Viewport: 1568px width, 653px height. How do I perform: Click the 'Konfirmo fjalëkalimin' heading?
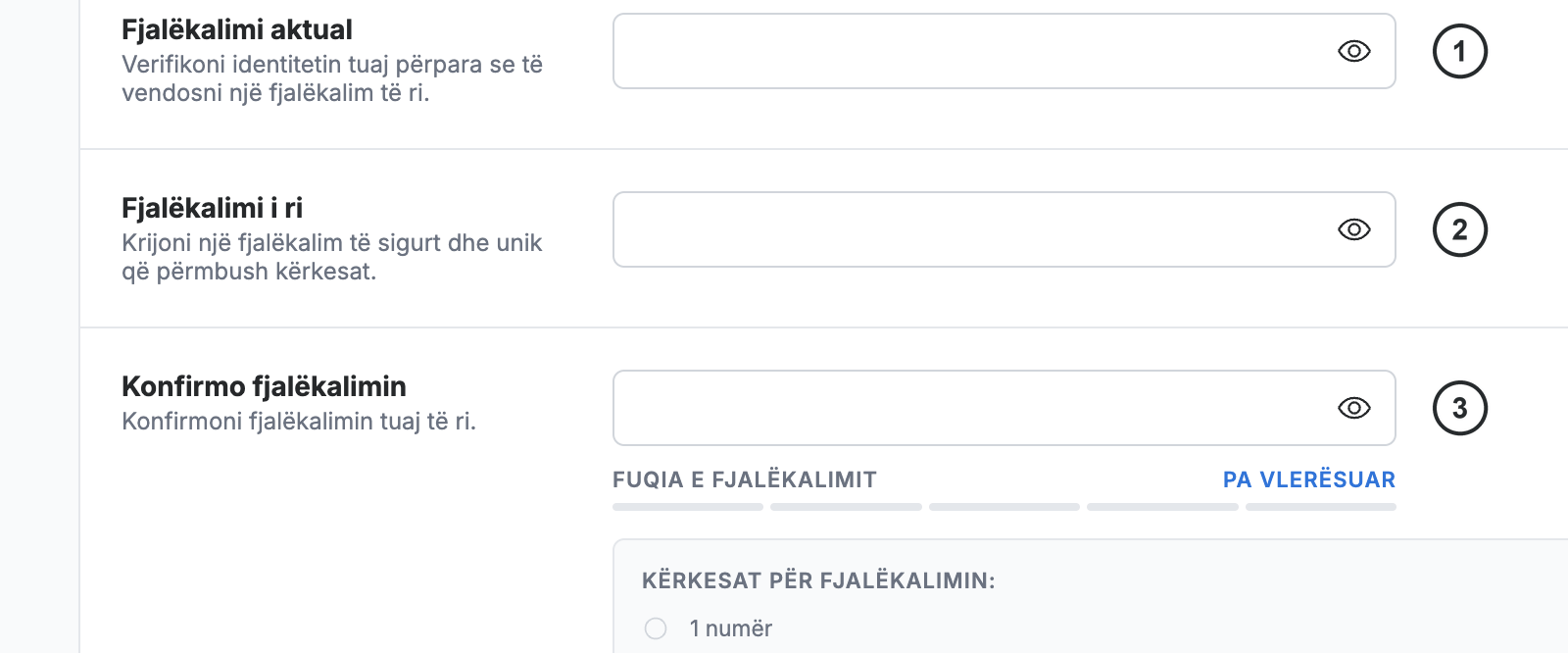coord(264,386)
